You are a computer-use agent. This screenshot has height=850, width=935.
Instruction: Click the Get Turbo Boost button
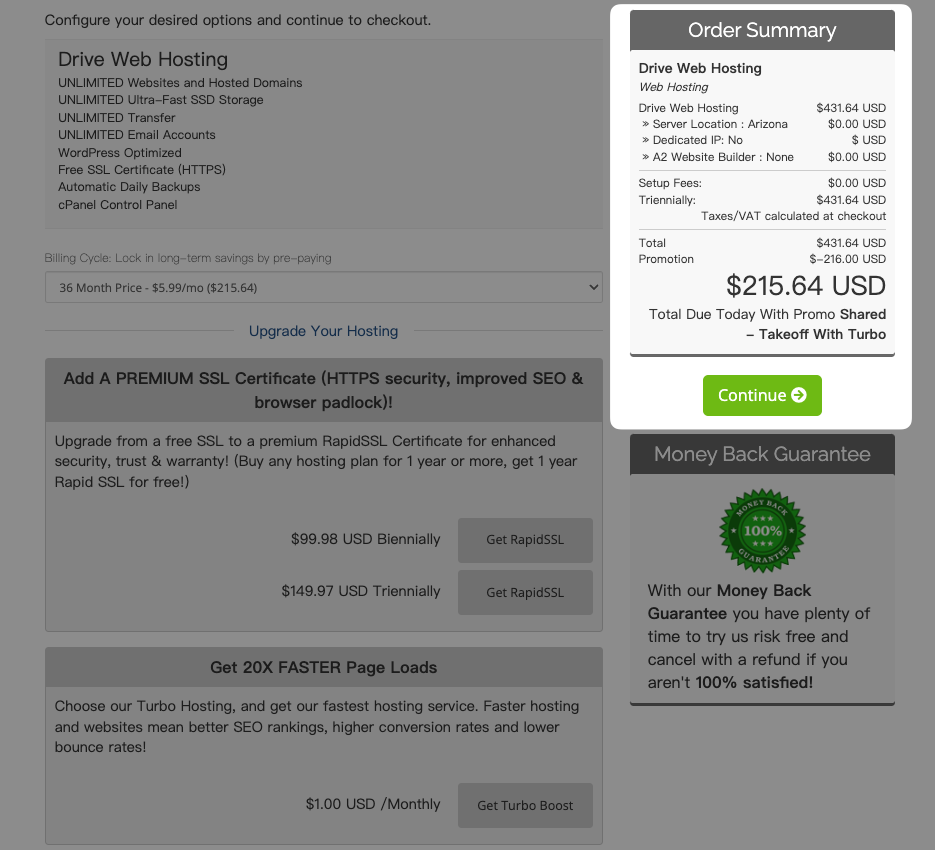click(x=525, y=805)
